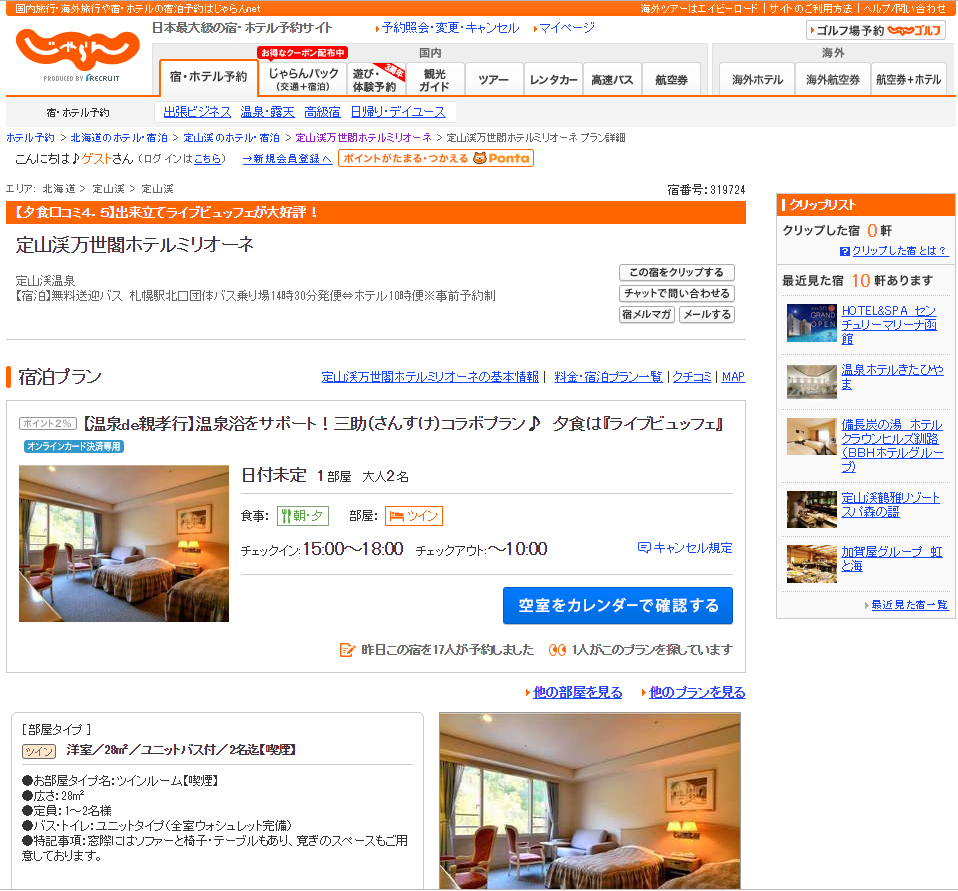This screenshot has height=891, width=958.
Task: Go to ホテル予約 breadcrumb
Action: (x=30, y=138)
